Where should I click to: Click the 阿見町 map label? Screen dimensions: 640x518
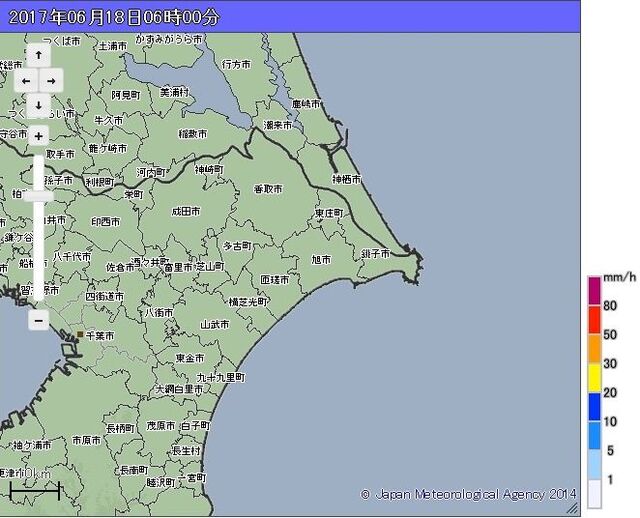point(126,95)
